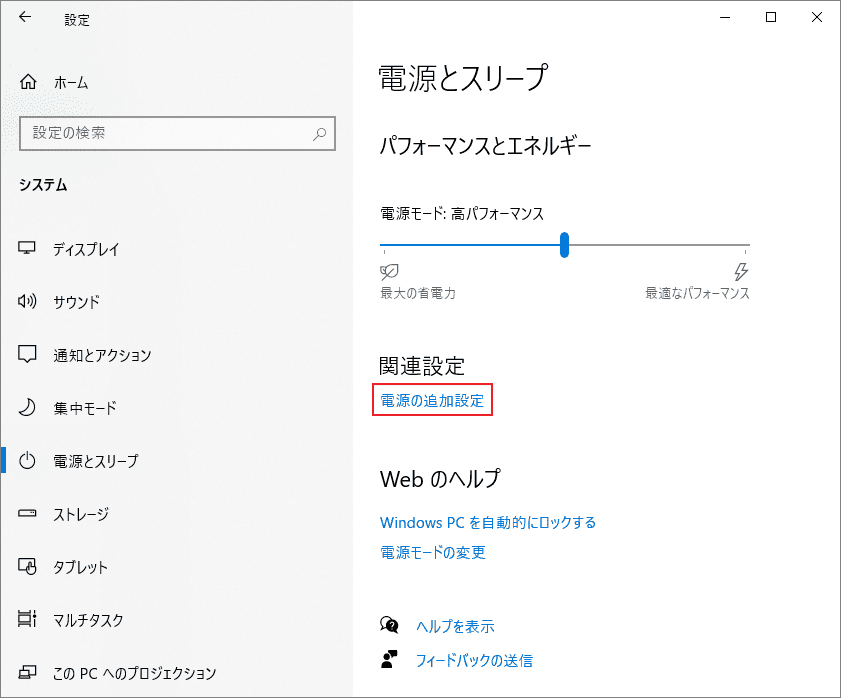
Task: Click the search magnifier in the search box
Action: [319, 133]
